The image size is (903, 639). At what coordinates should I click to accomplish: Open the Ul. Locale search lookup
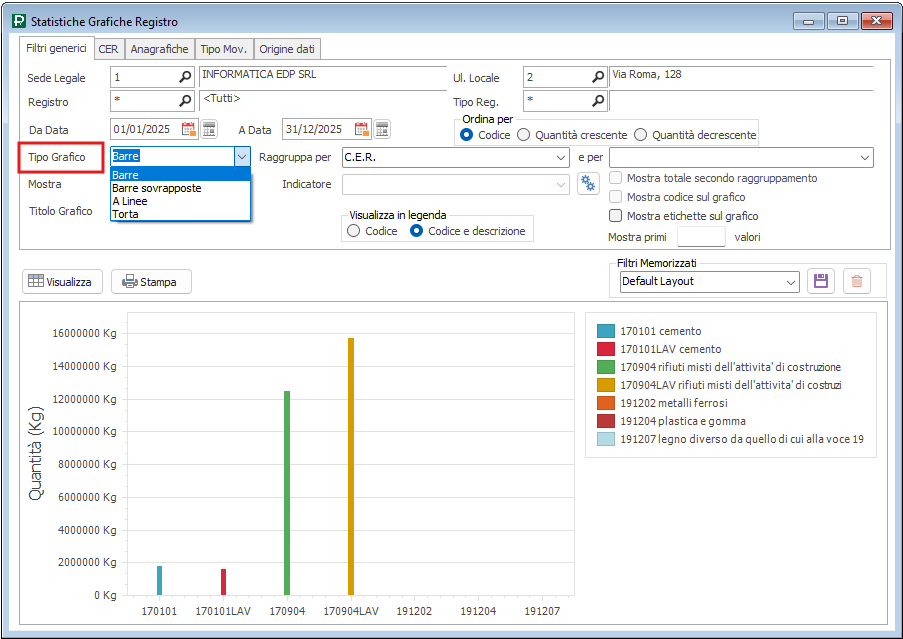coord(598,77)
